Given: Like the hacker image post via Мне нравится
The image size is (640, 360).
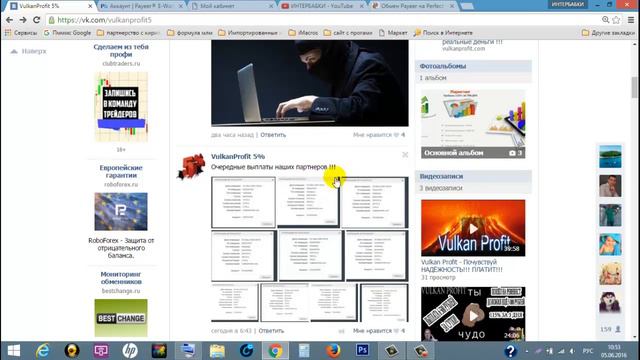Looking at the screenshot, I should click(379, 135).
